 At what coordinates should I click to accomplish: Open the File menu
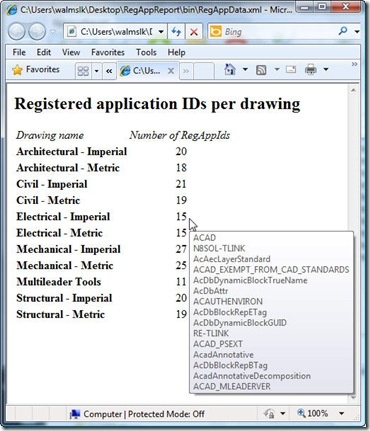pos(19,52)
